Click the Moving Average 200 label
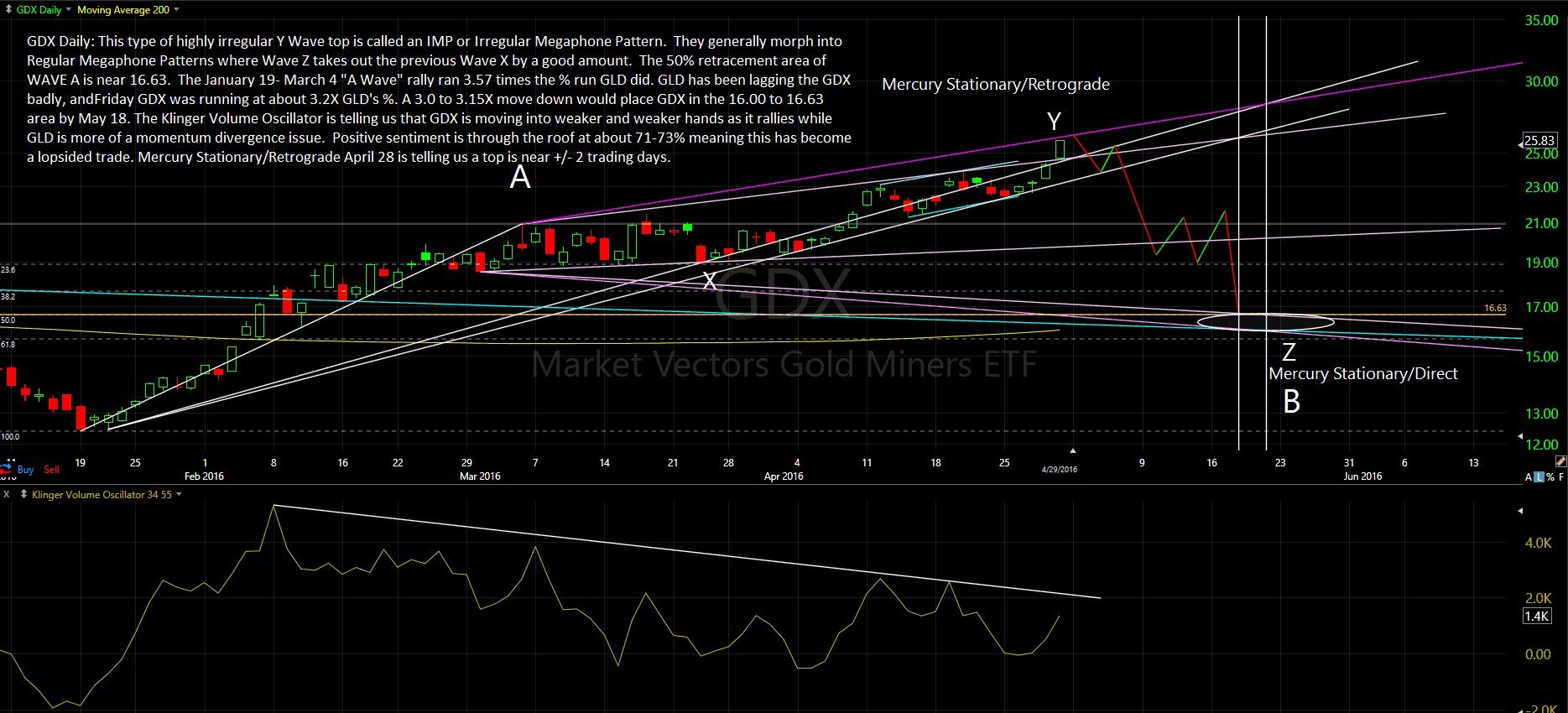Image resolution: width=1568 pixels, height=713 pixels. 123,10
